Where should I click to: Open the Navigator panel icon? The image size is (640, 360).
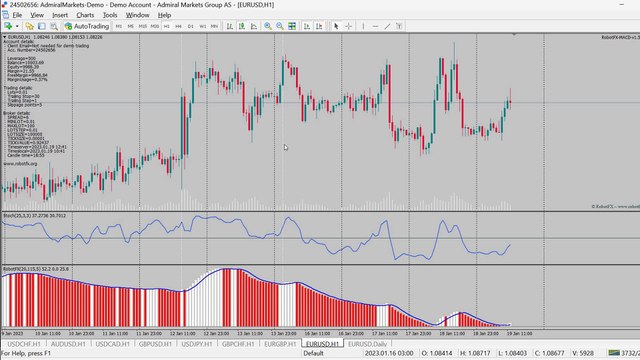(x=42, y=26)
